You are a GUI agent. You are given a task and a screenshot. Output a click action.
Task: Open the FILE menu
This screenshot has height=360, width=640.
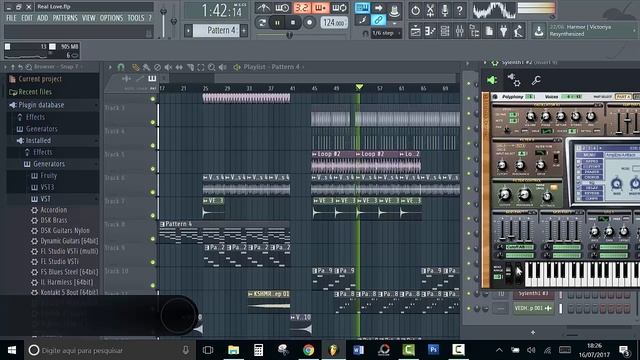tap(11, 18)
